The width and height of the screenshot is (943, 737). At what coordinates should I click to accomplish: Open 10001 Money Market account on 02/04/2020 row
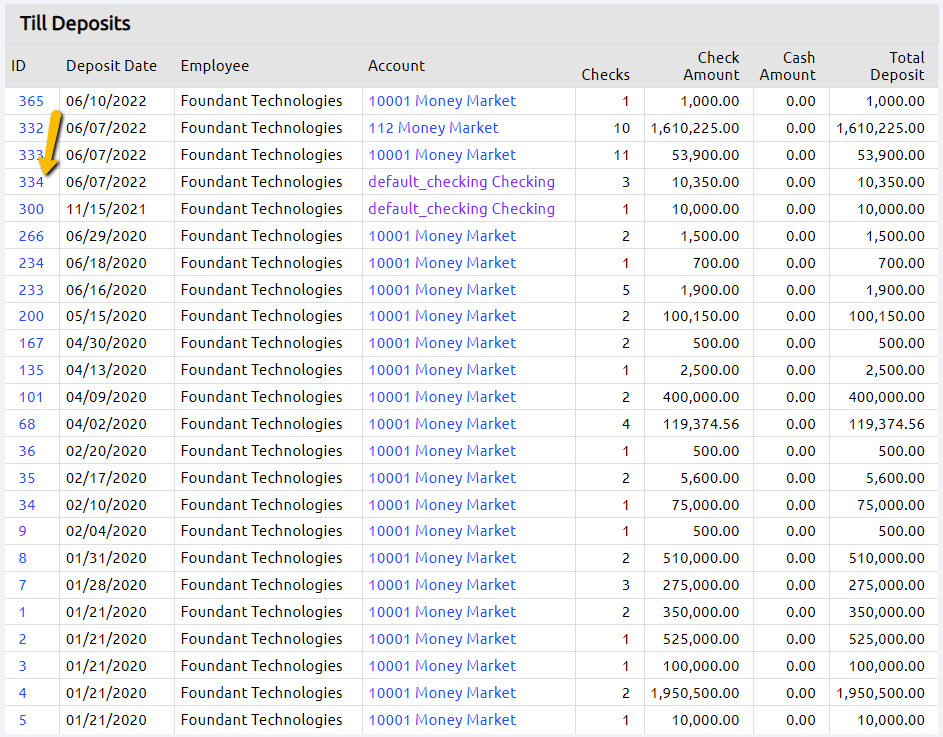(442, 531)
